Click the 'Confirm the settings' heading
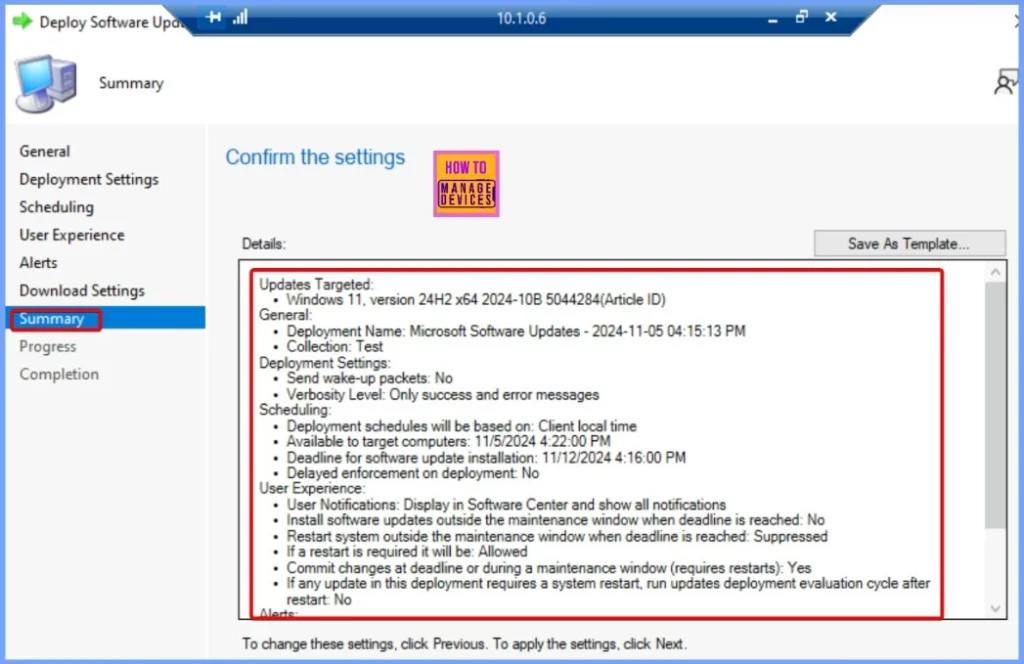The width and height of the screenshot is (1024, 664). tap(315, 157)
